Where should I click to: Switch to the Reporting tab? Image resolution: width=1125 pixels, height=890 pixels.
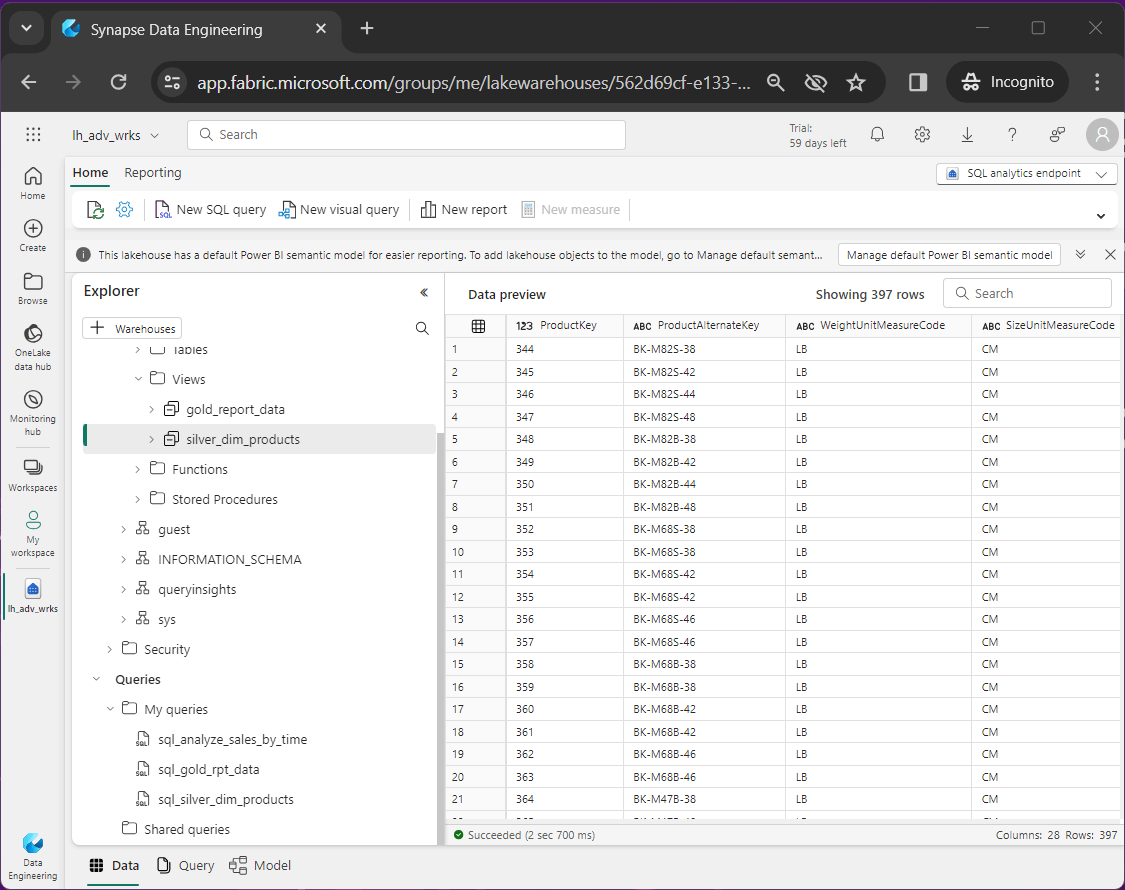tap(153, 173)
